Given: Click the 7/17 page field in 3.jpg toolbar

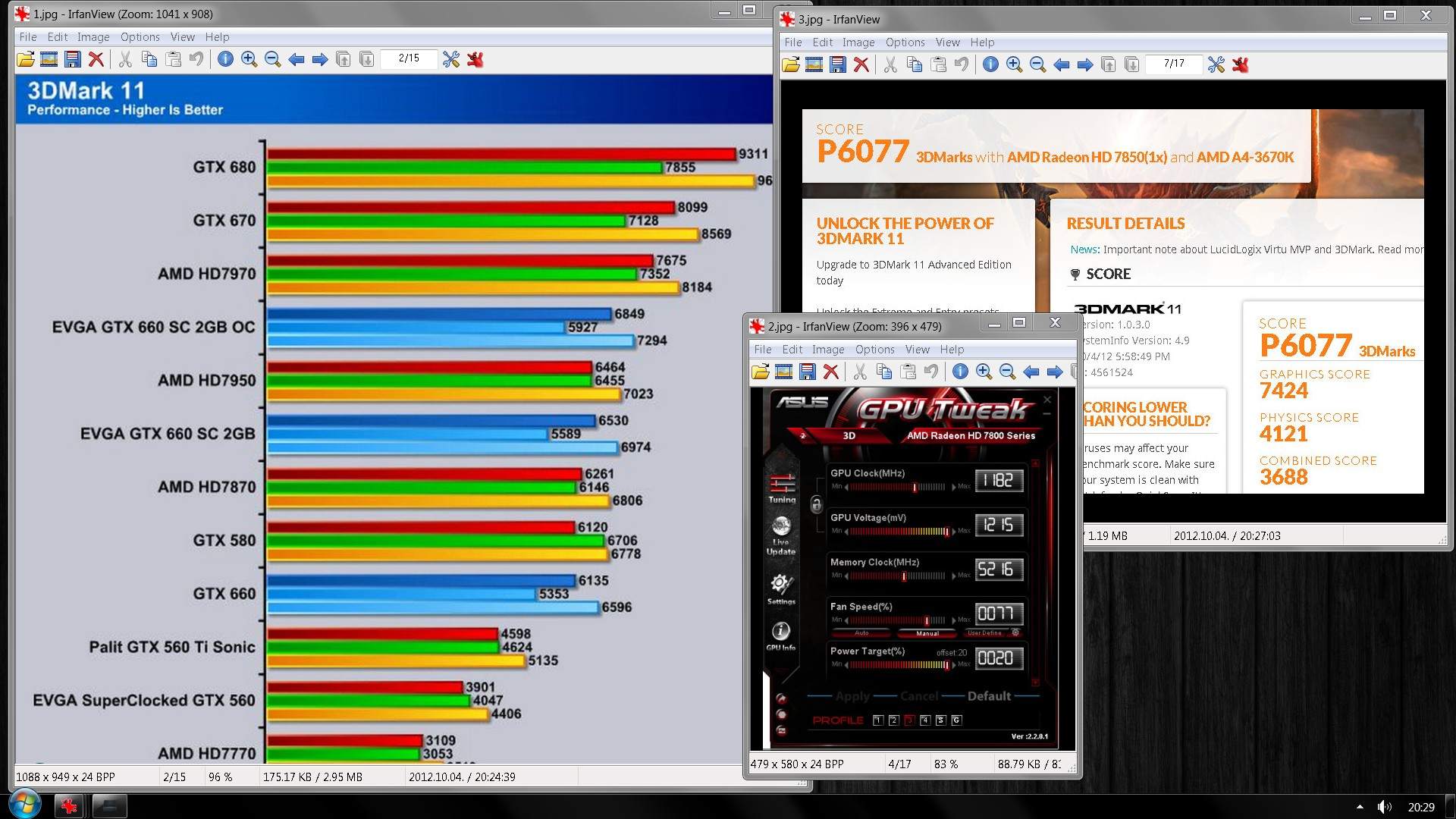Looking at the screenshot, I should coord(1174,64).
